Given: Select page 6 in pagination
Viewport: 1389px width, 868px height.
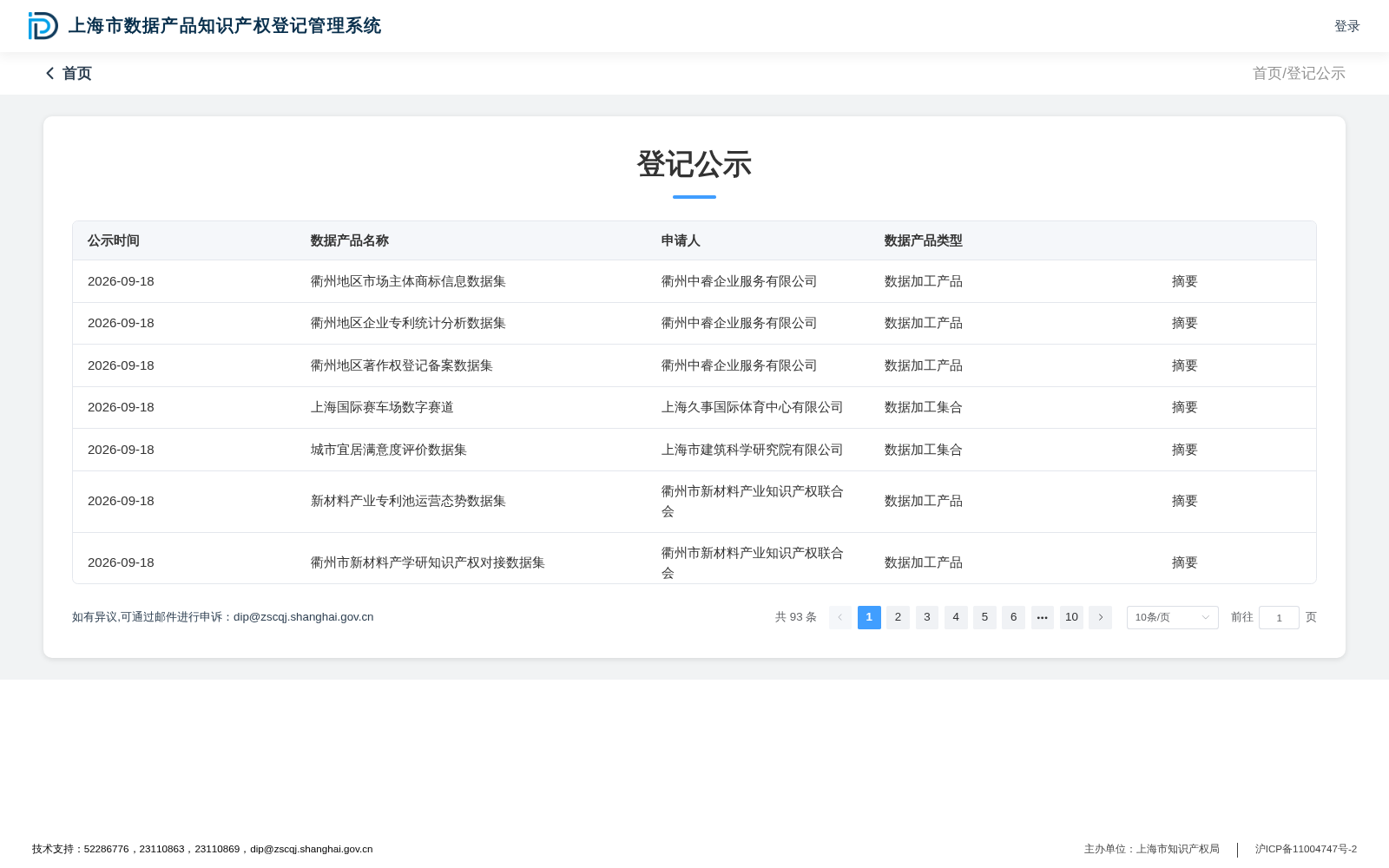Looking at the screenshot, I should (1013, 617).
